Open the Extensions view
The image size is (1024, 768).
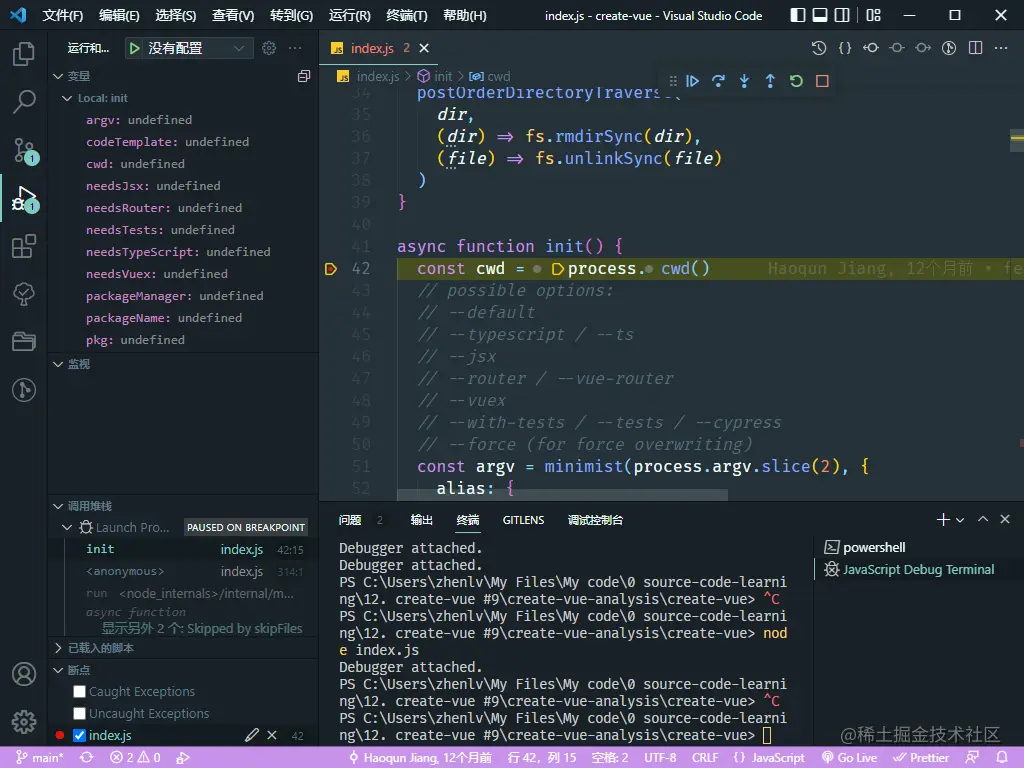coord(24,246)
